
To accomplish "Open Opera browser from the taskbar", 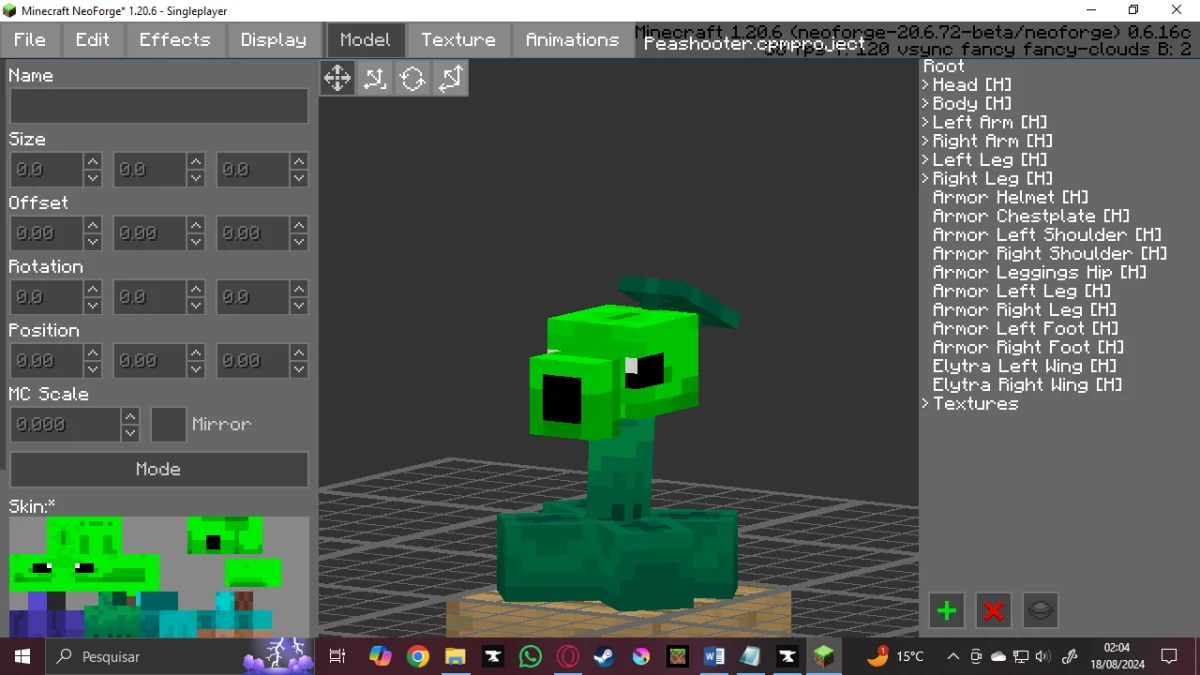I will 568,656.
